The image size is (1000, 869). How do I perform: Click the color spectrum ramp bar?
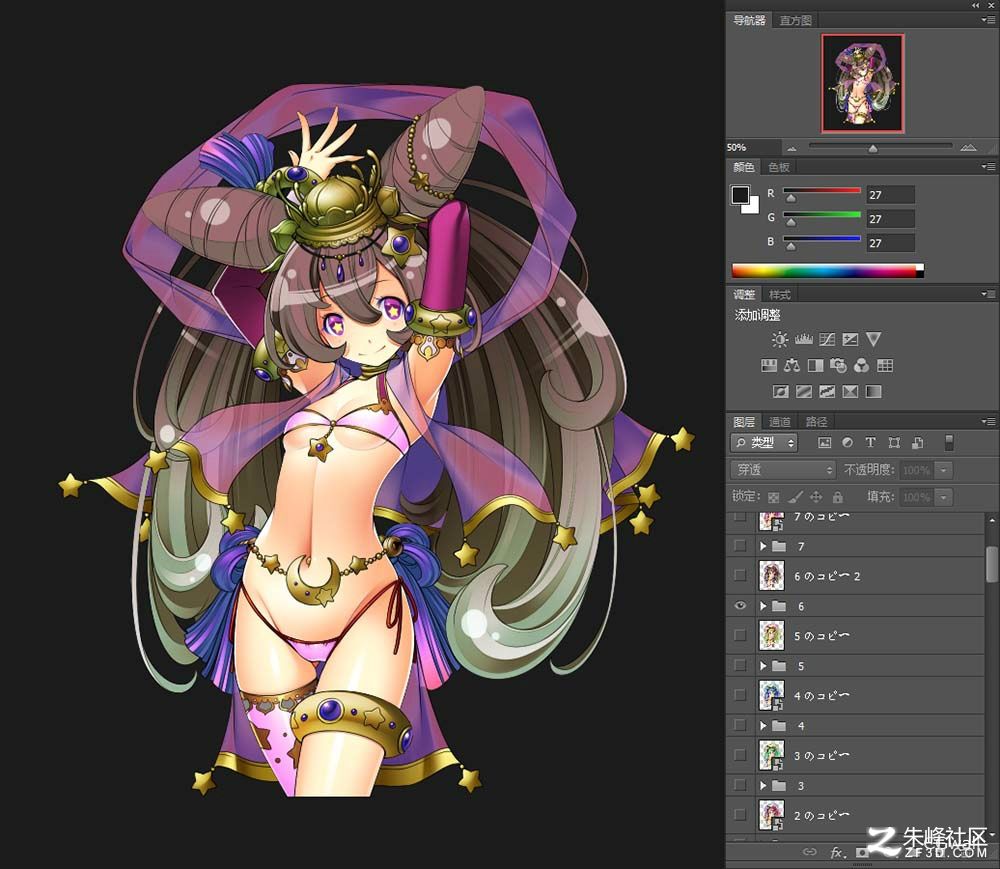(827, 271)
